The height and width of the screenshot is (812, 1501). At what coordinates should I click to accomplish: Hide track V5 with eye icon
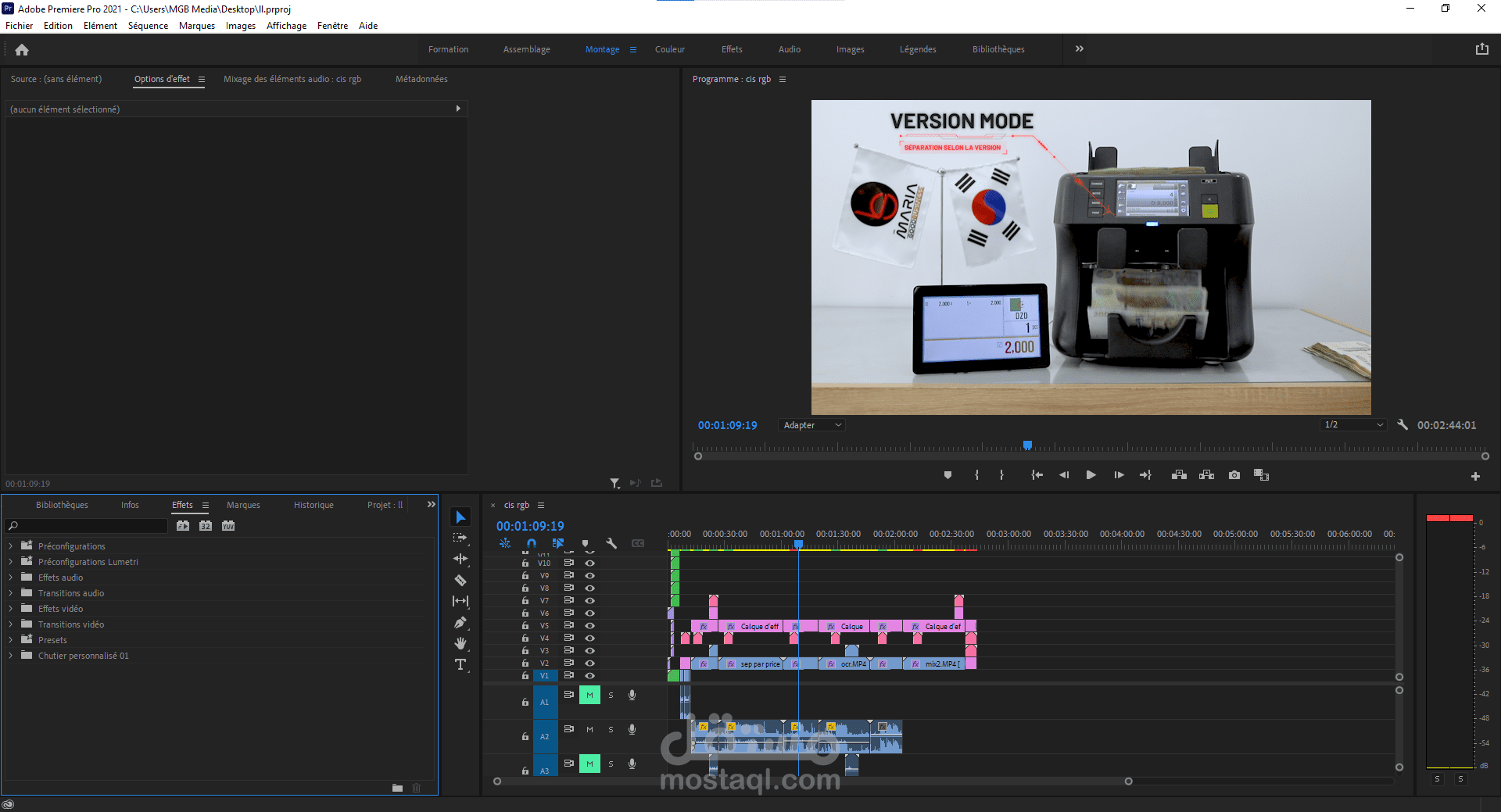(x=590, y=625)
